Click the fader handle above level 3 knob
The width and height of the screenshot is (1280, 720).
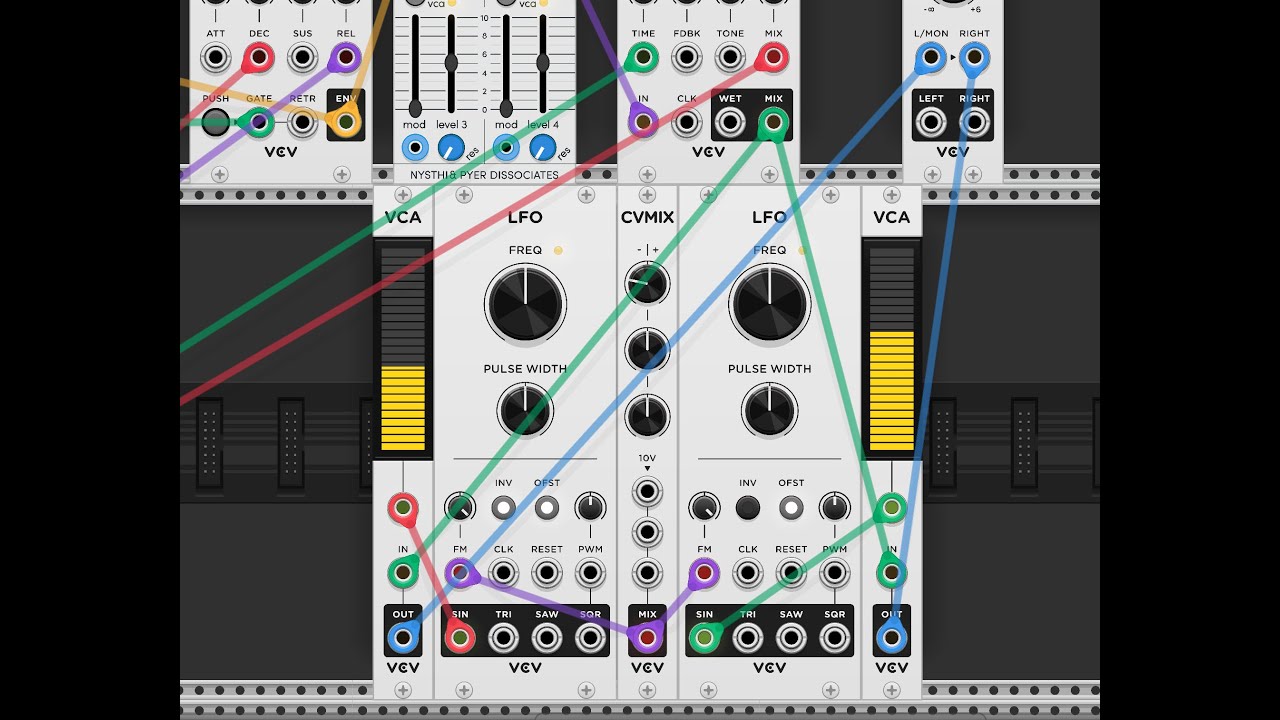tap(451, 63)
